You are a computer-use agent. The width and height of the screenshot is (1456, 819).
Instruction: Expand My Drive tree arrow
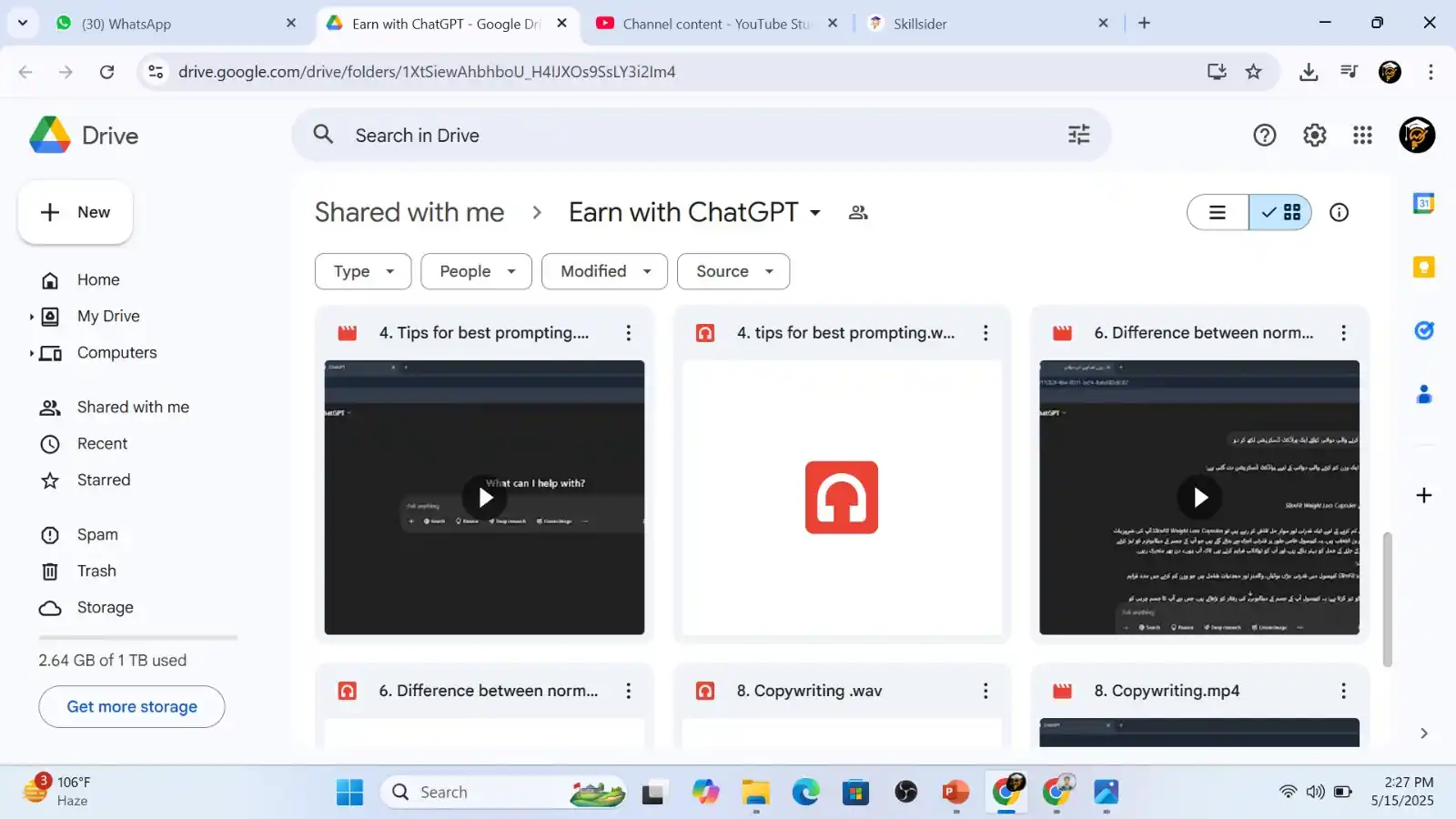click(x=31, y=317)
